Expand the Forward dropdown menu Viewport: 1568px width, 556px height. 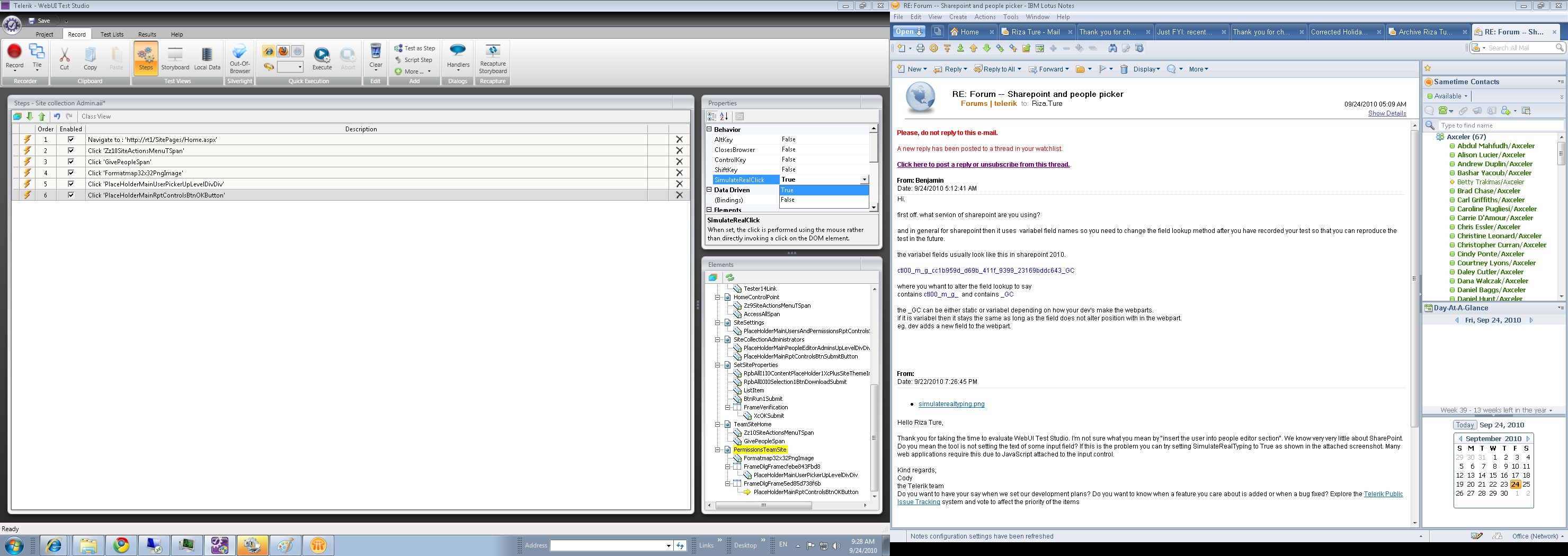click(1067, 69)
